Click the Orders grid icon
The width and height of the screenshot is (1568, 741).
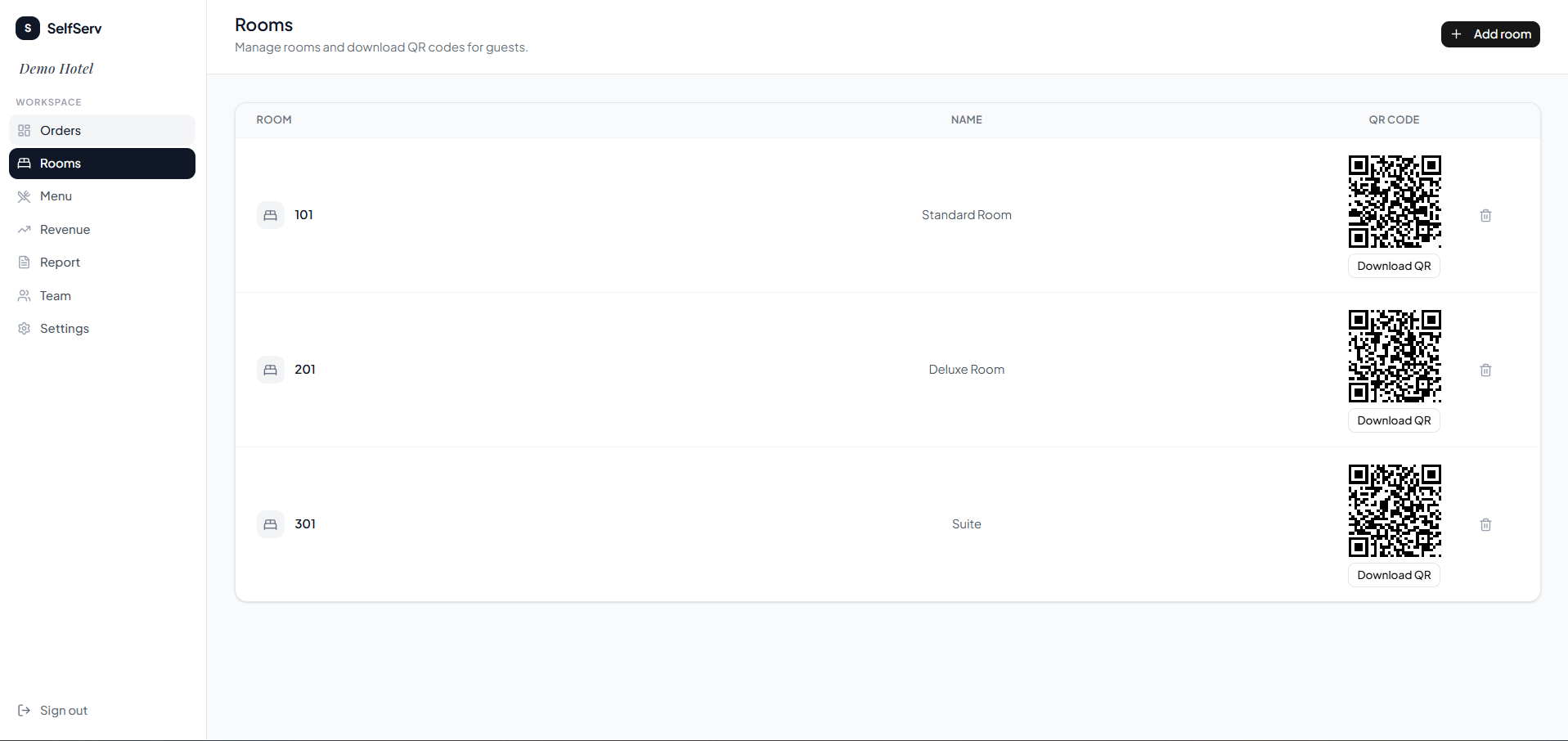pos(25,130)
